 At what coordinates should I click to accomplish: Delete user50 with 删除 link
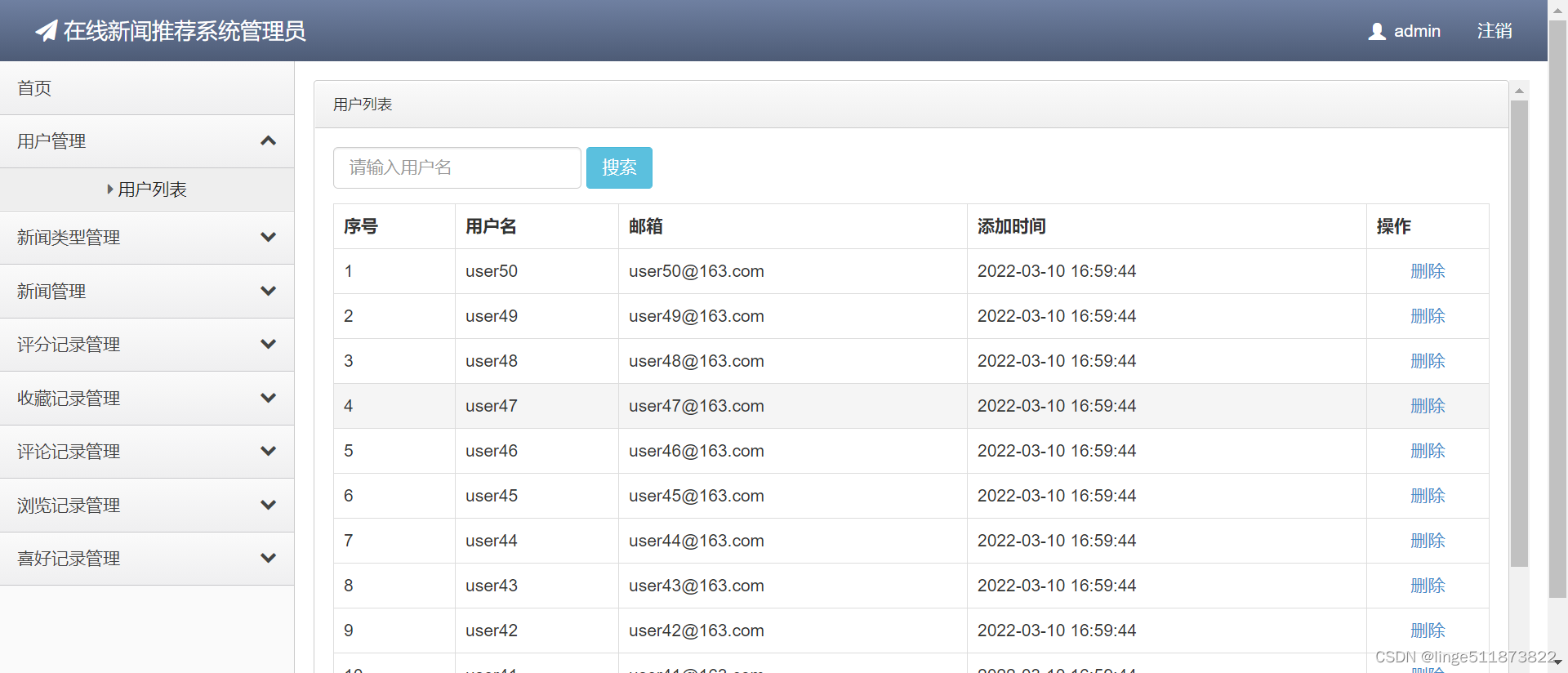(1428, 271)
